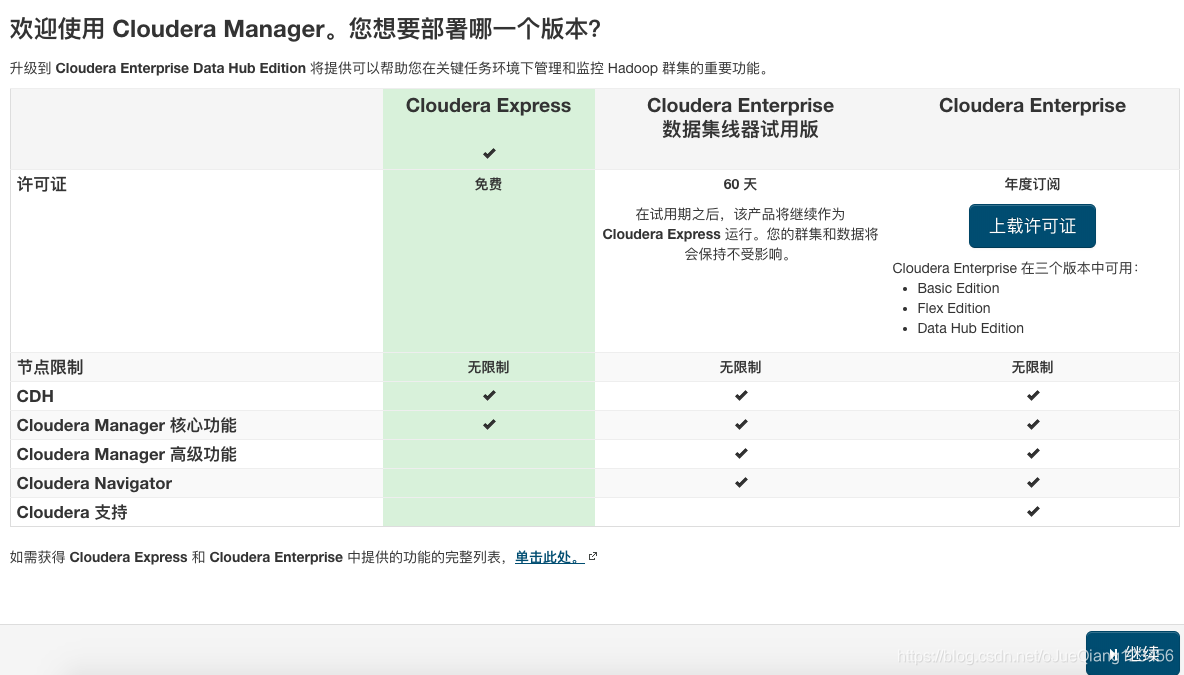The height and width of the screenshot is (675, 1184).
Task: Click the Flex Edition list item
Action: coord(954,308)
